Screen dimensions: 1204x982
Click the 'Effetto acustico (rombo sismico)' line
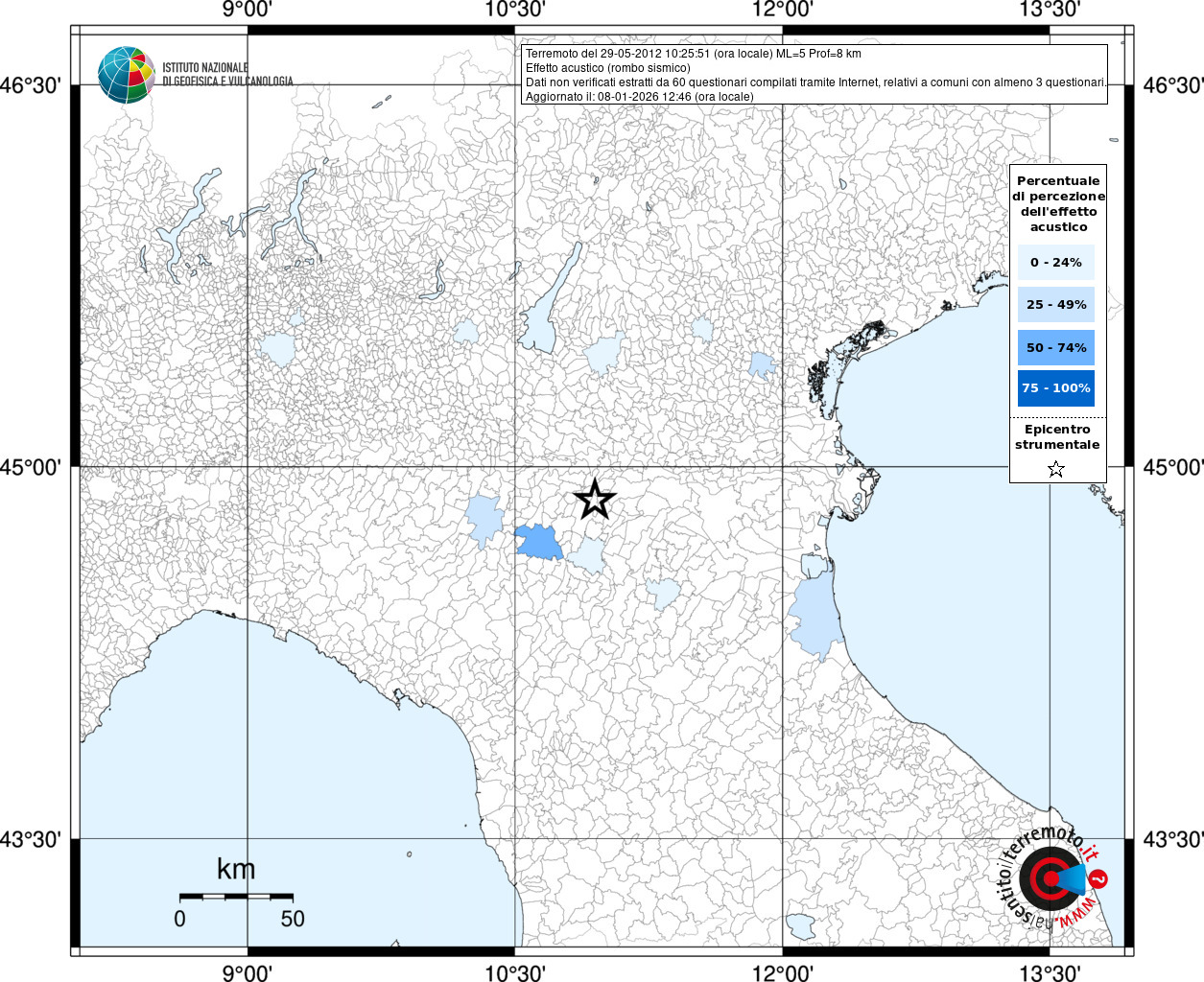(607, 68)
